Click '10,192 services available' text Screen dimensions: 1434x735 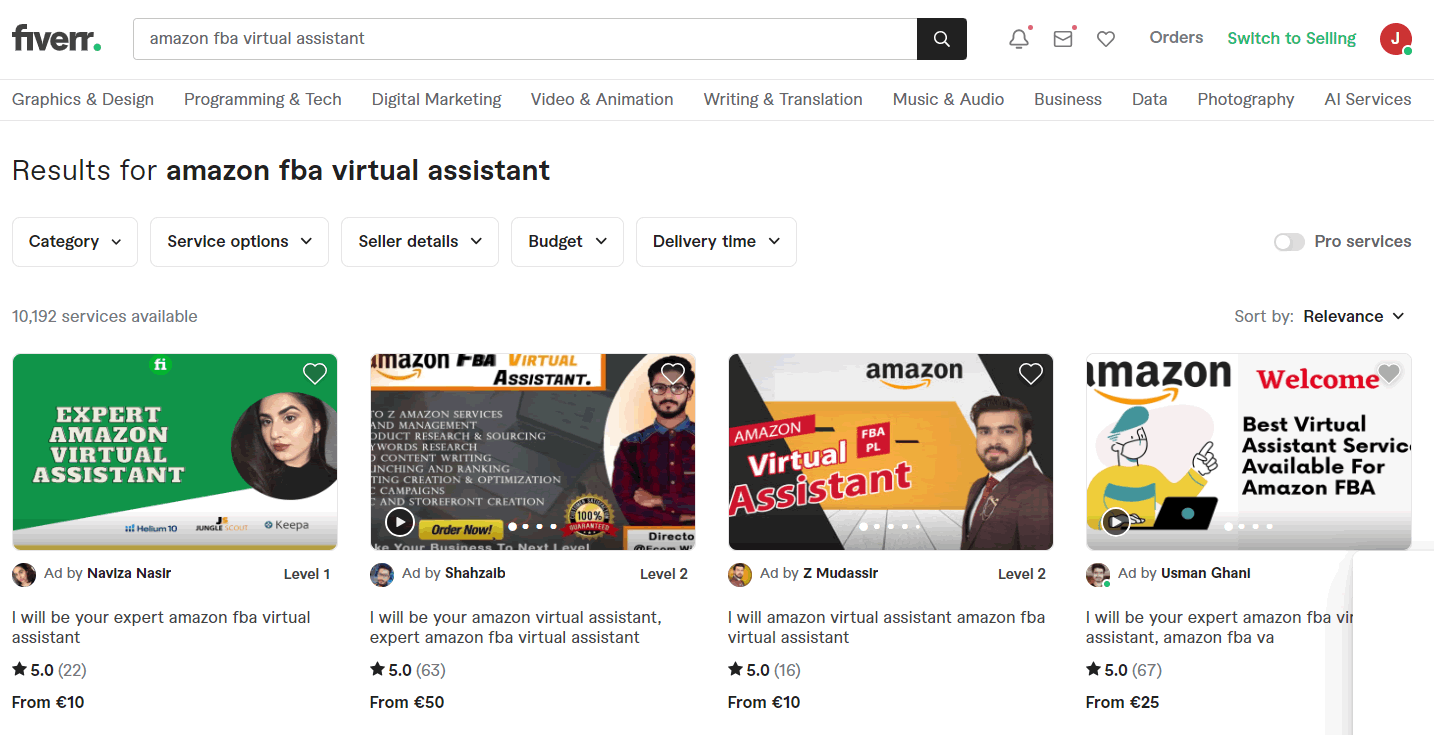[x=105, y=316]
